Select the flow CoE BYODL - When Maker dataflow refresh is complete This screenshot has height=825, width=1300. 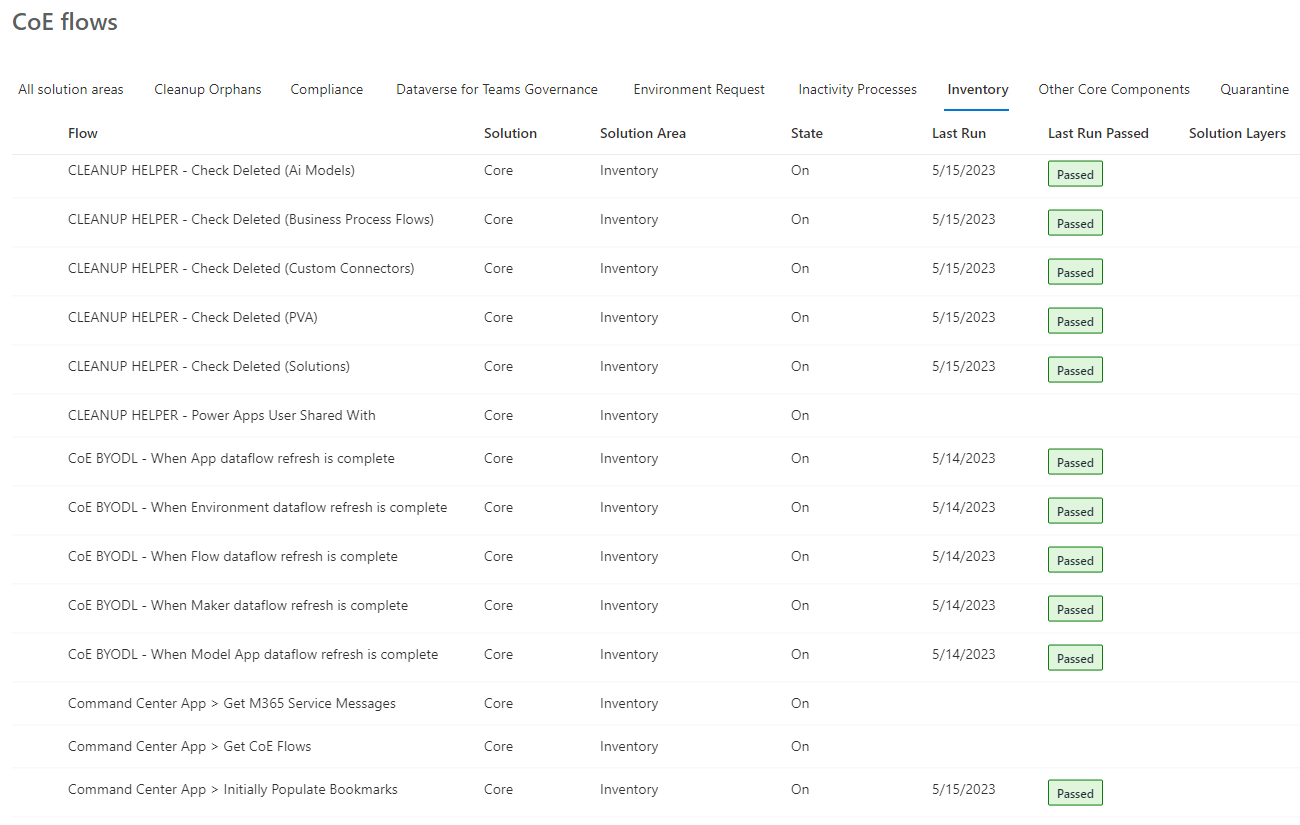(x=237, y=605)
